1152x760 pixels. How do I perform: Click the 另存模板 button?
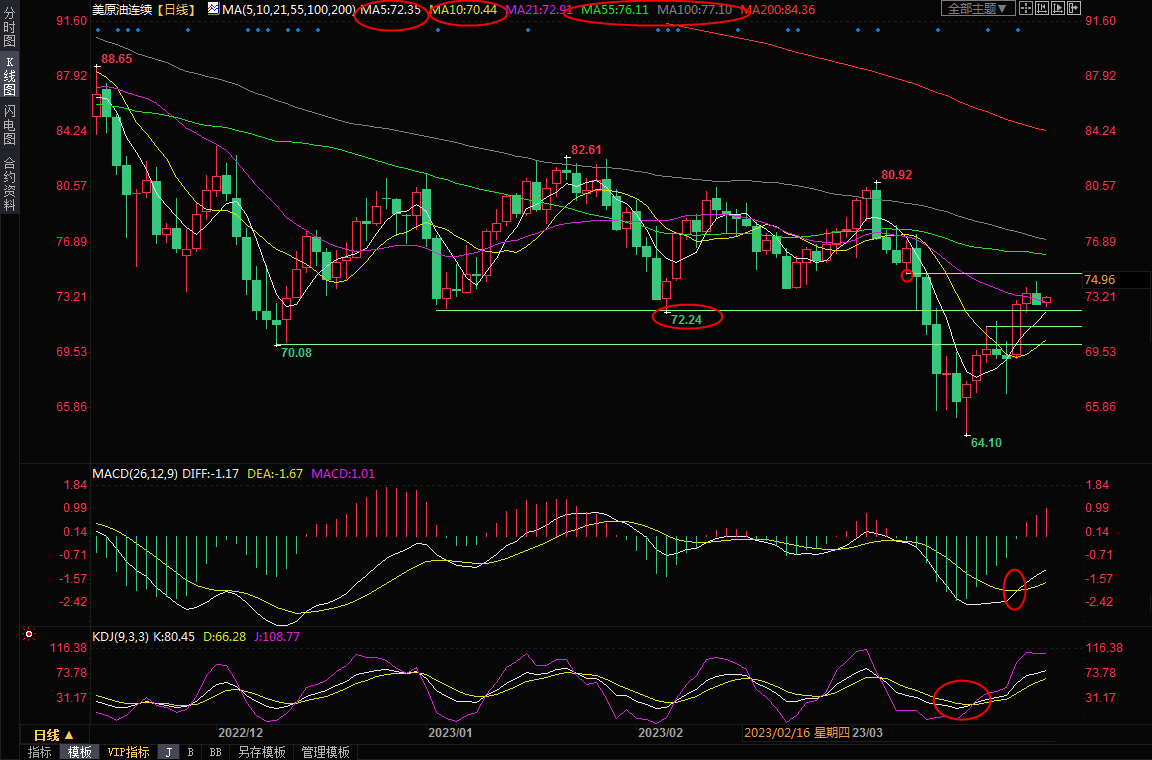(261, 752)
